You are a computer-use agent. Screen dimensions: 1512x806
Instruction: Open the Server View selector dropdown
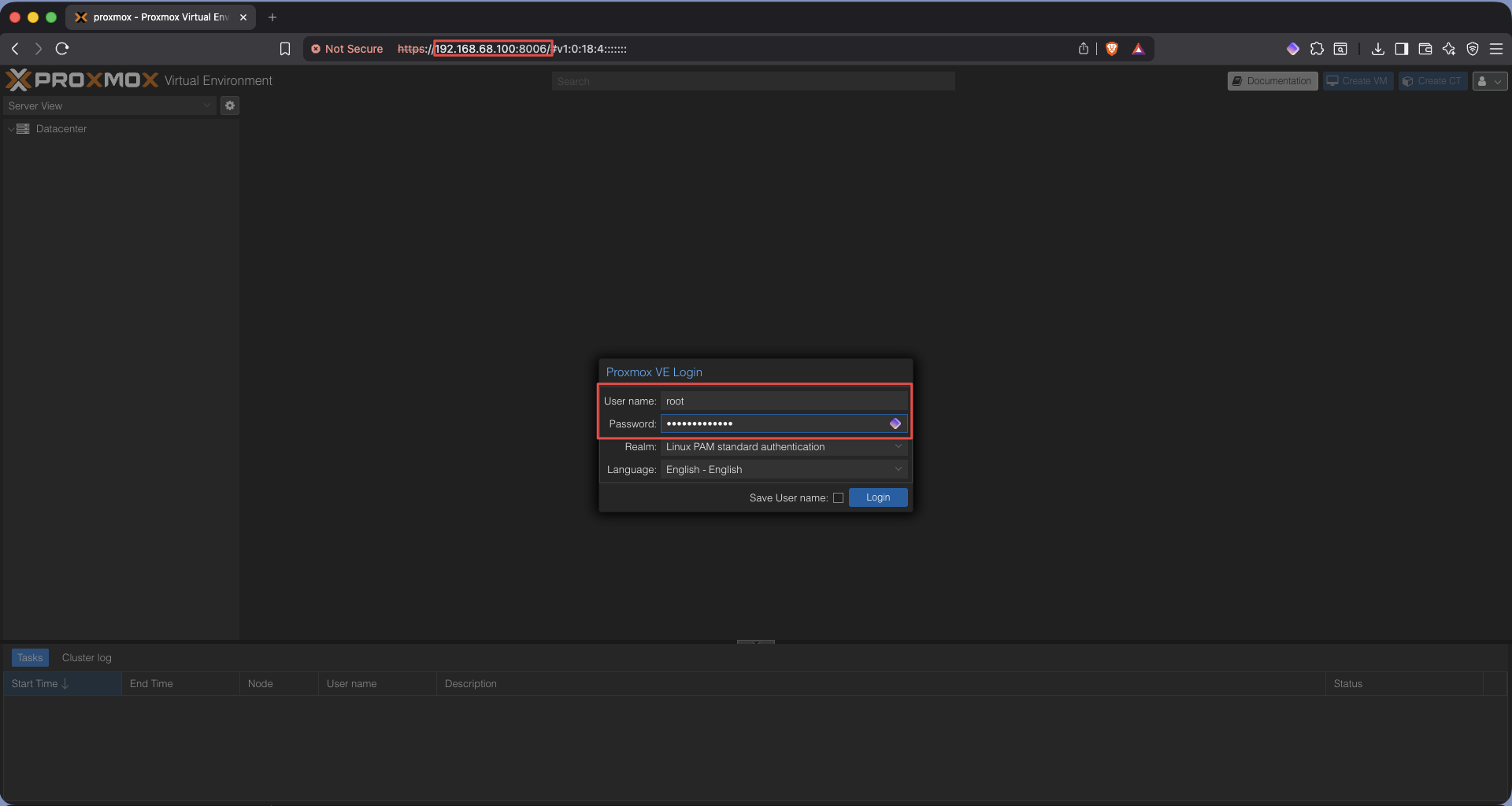point(109,105)
